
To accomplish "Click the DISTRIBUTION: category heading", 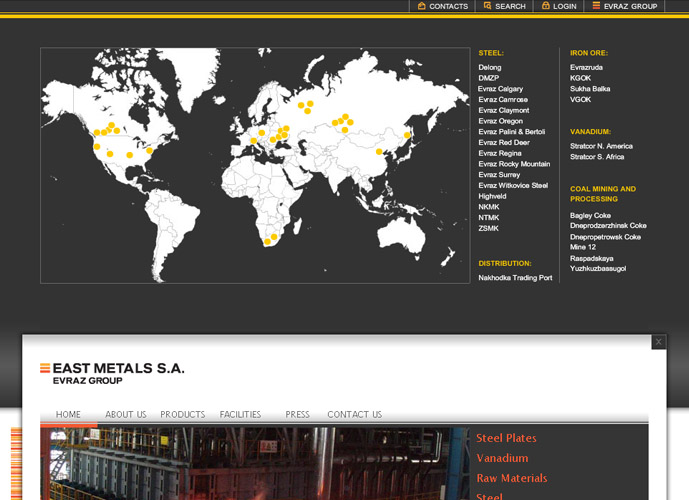I will click(504, 263).
